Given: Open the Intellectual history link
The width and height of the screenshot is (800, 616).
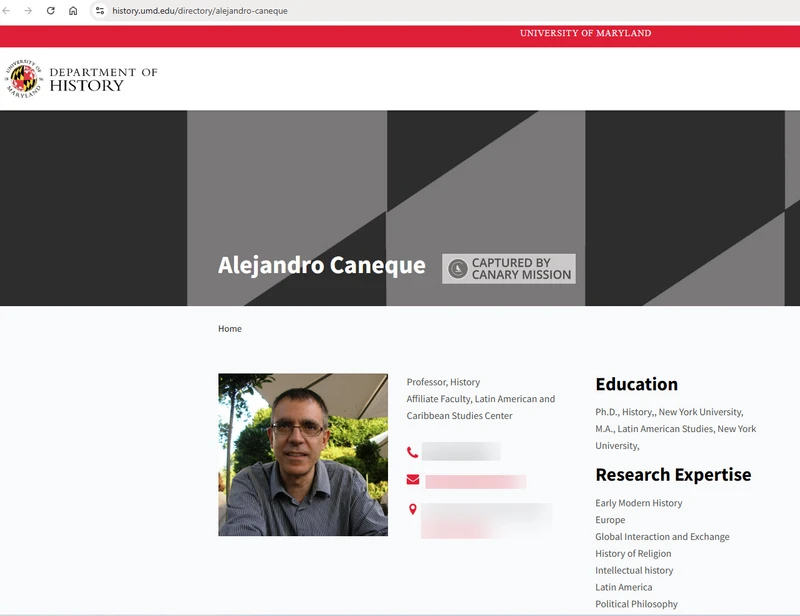Looking at the screenshot, I should pyautogui.click(x=634, y=571).
